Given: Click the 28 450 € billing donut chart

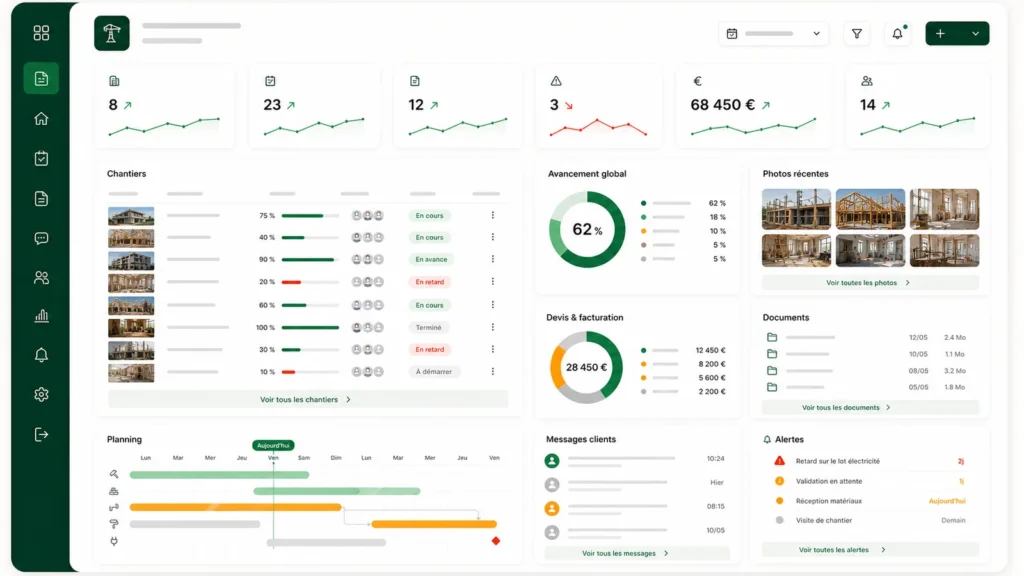Looking at the screenshot, I should (x=586, y=367).
